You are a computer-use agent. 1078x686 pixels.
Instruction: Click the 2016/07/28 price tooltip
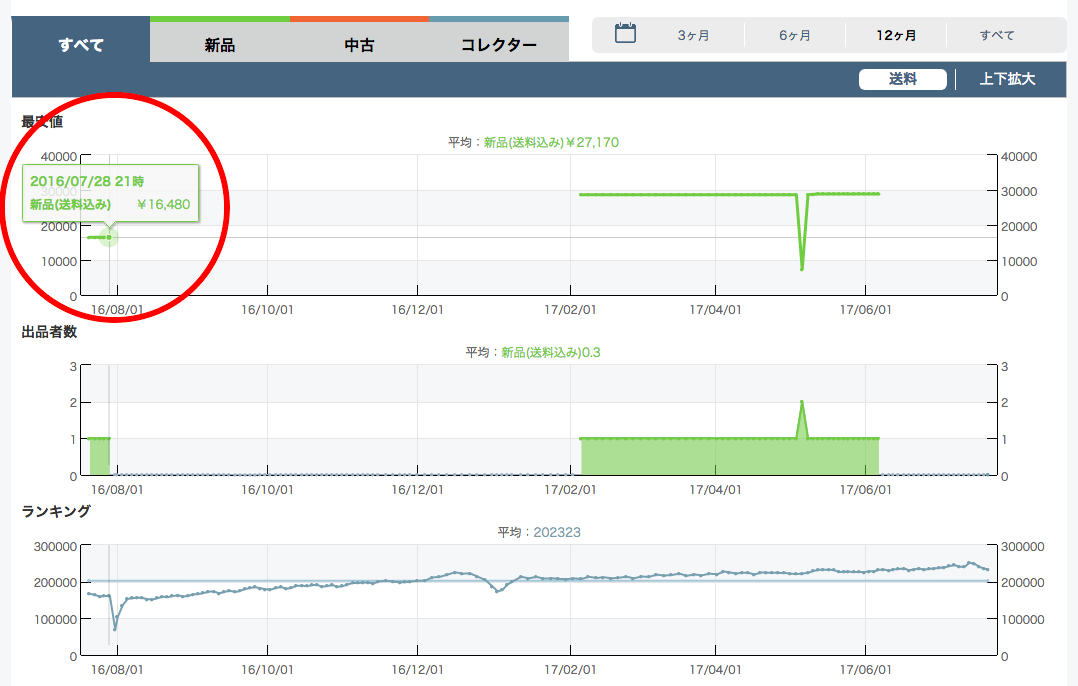tap(110, 193)
